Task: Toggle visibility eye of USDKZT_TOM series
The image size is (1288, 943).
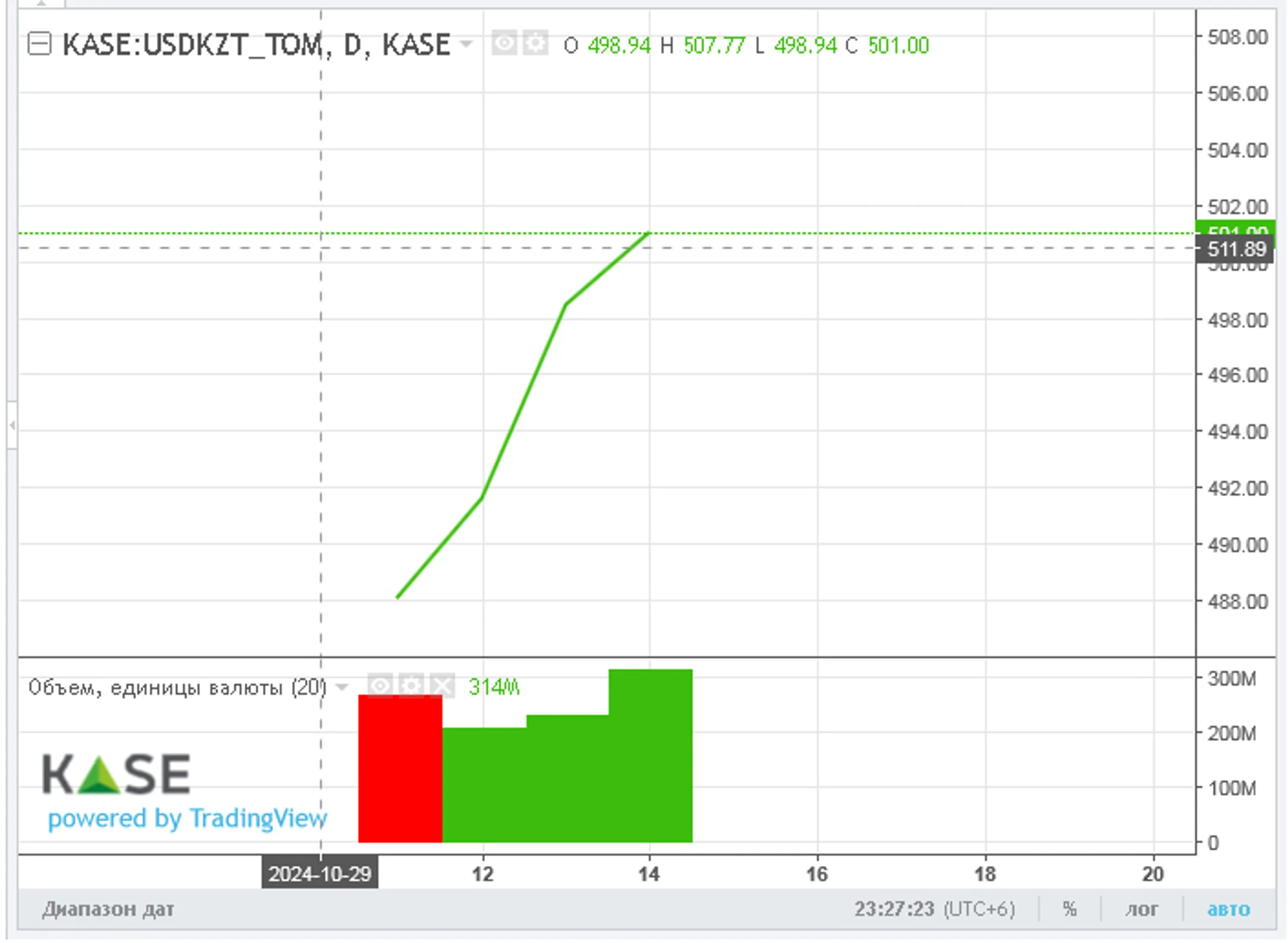Action: click(x=504, y=44)
